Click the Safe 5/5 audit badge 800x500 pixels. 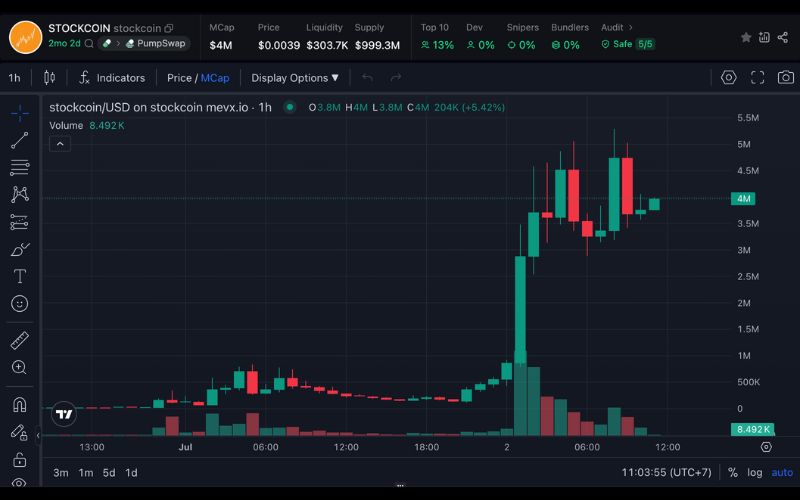point(628,44)
